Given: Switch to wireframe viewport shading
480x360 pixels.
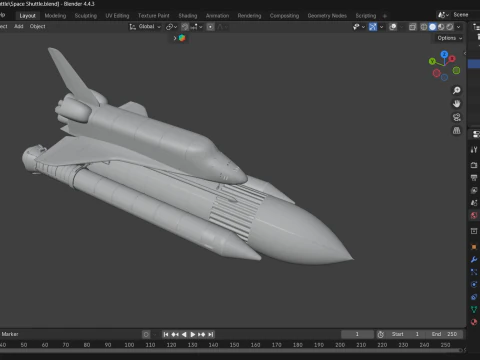Looking at the screenshot, I should click(424, 27).
